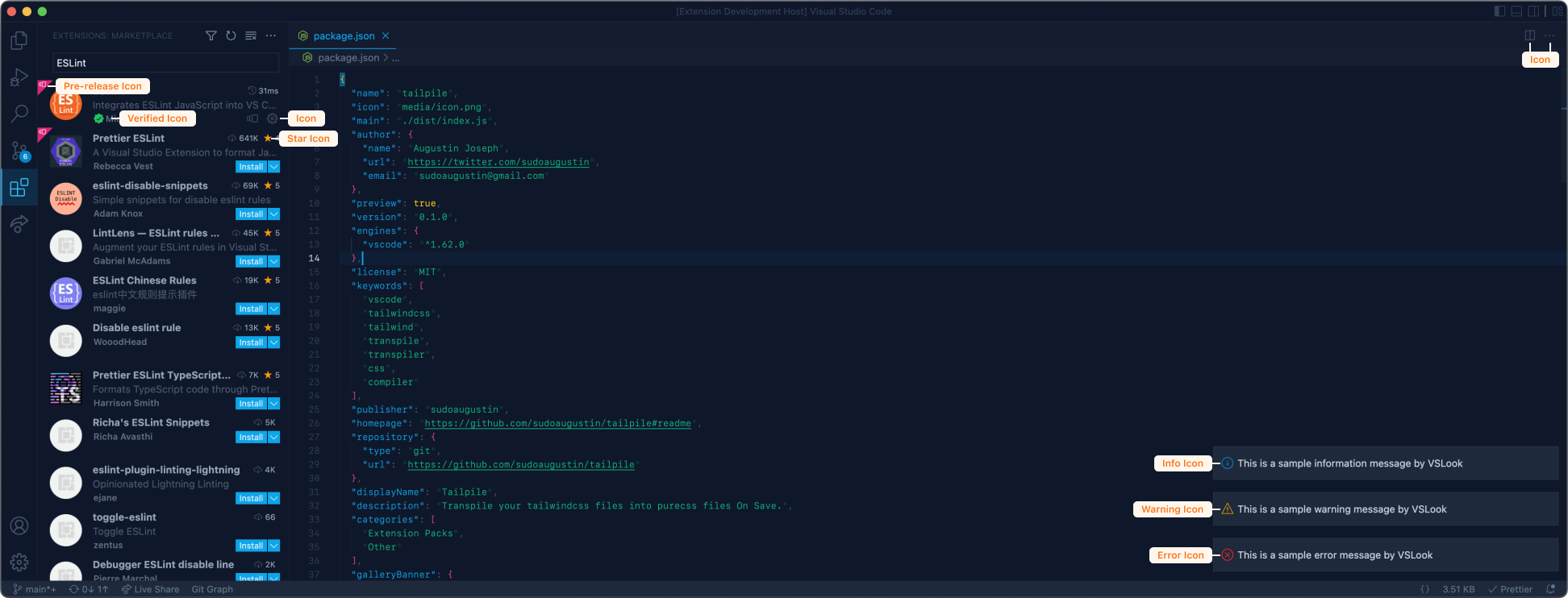Expand Install dropdown for ESLint Chinese Rules
The height and width of the screenshot is (598, 1568).
point(274,309)
